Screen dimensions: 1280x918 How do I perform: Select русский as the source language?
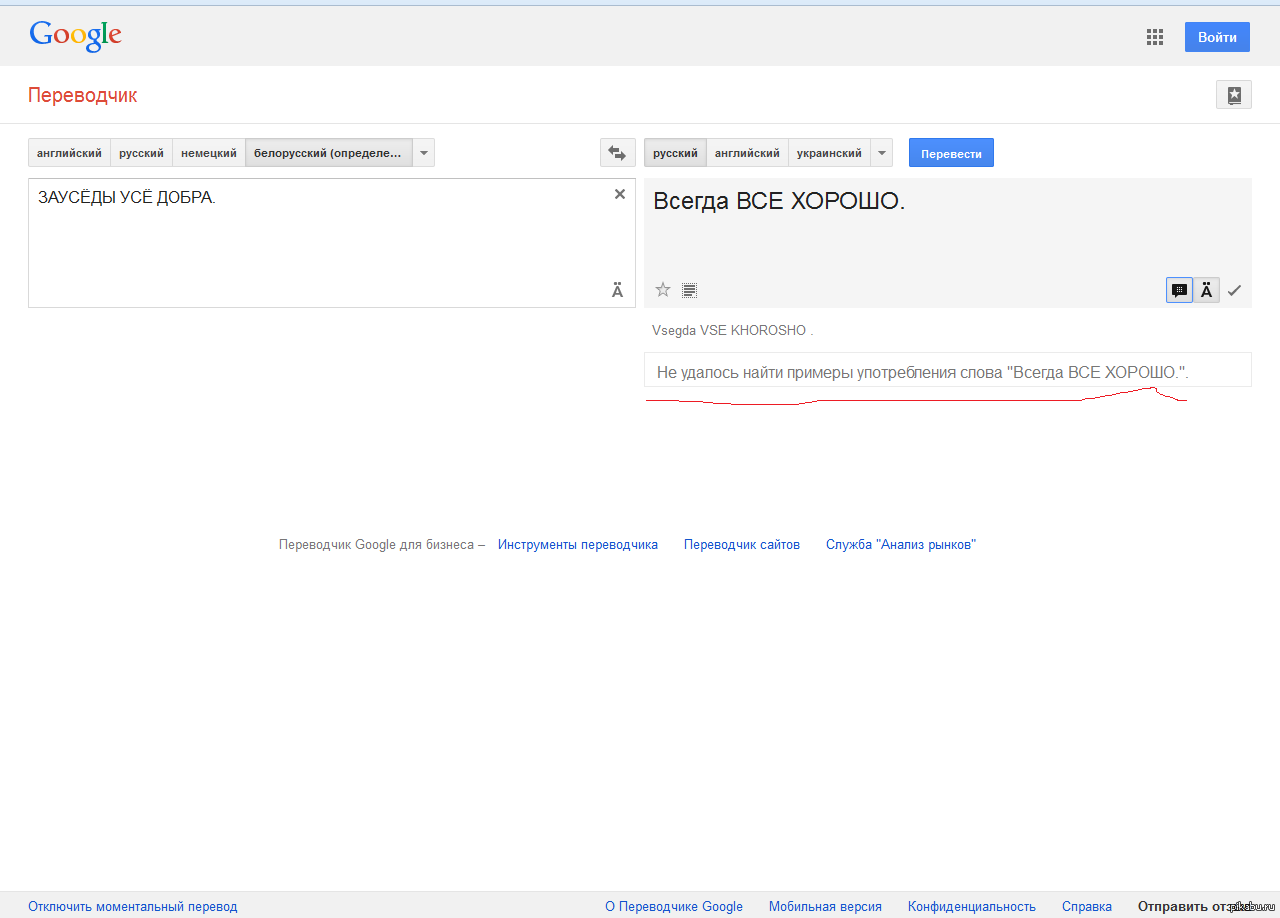[141, 153]
